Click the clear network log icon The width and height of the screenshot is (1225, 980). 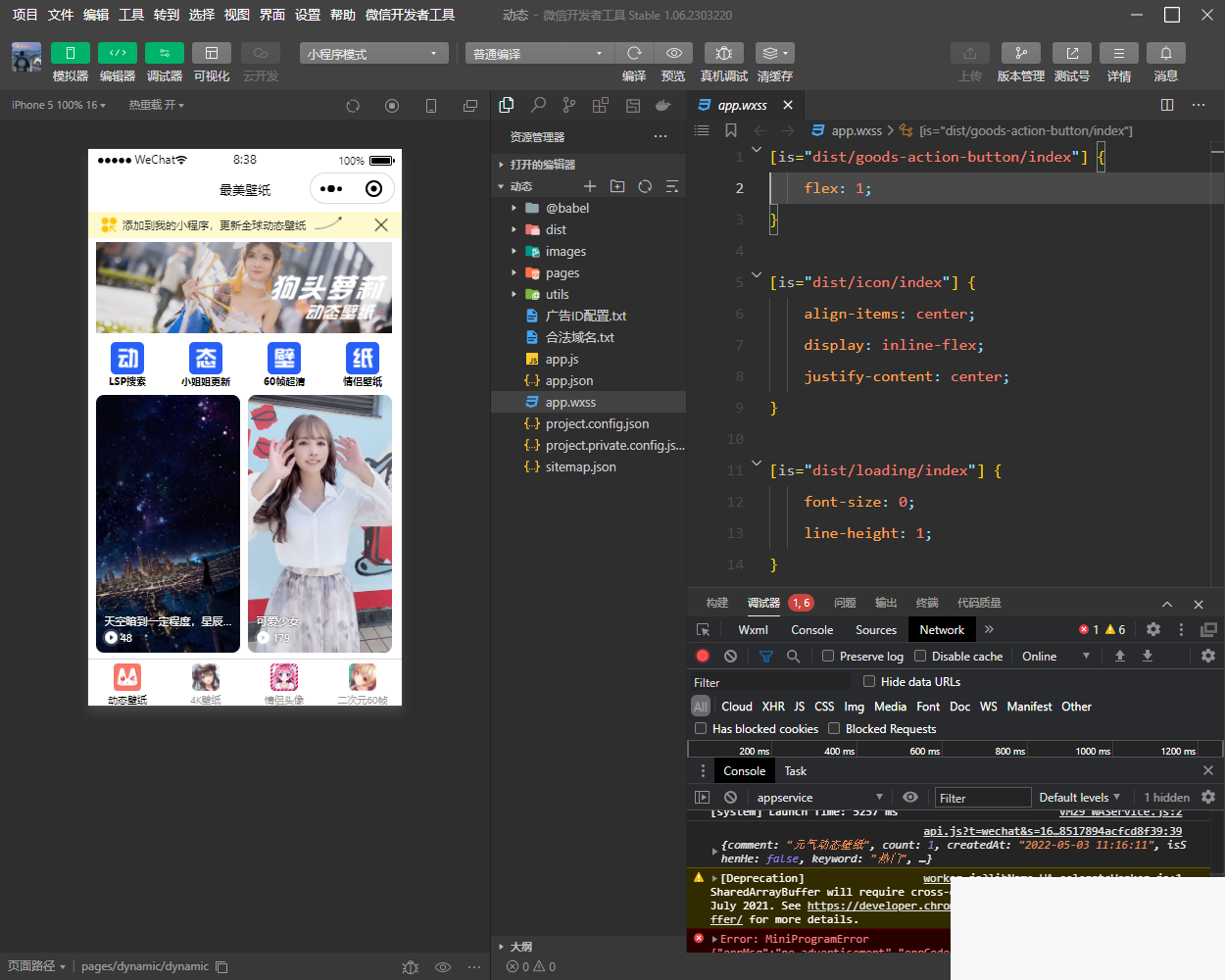coord(730,656)
